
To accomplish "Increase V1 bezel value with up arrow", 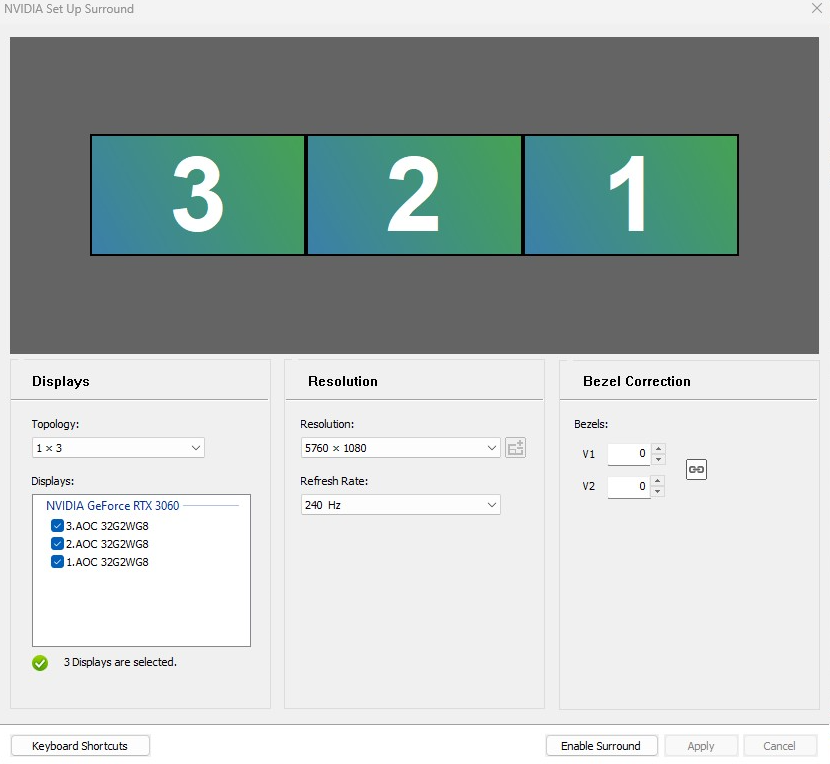I will click(x=658, y=449).
